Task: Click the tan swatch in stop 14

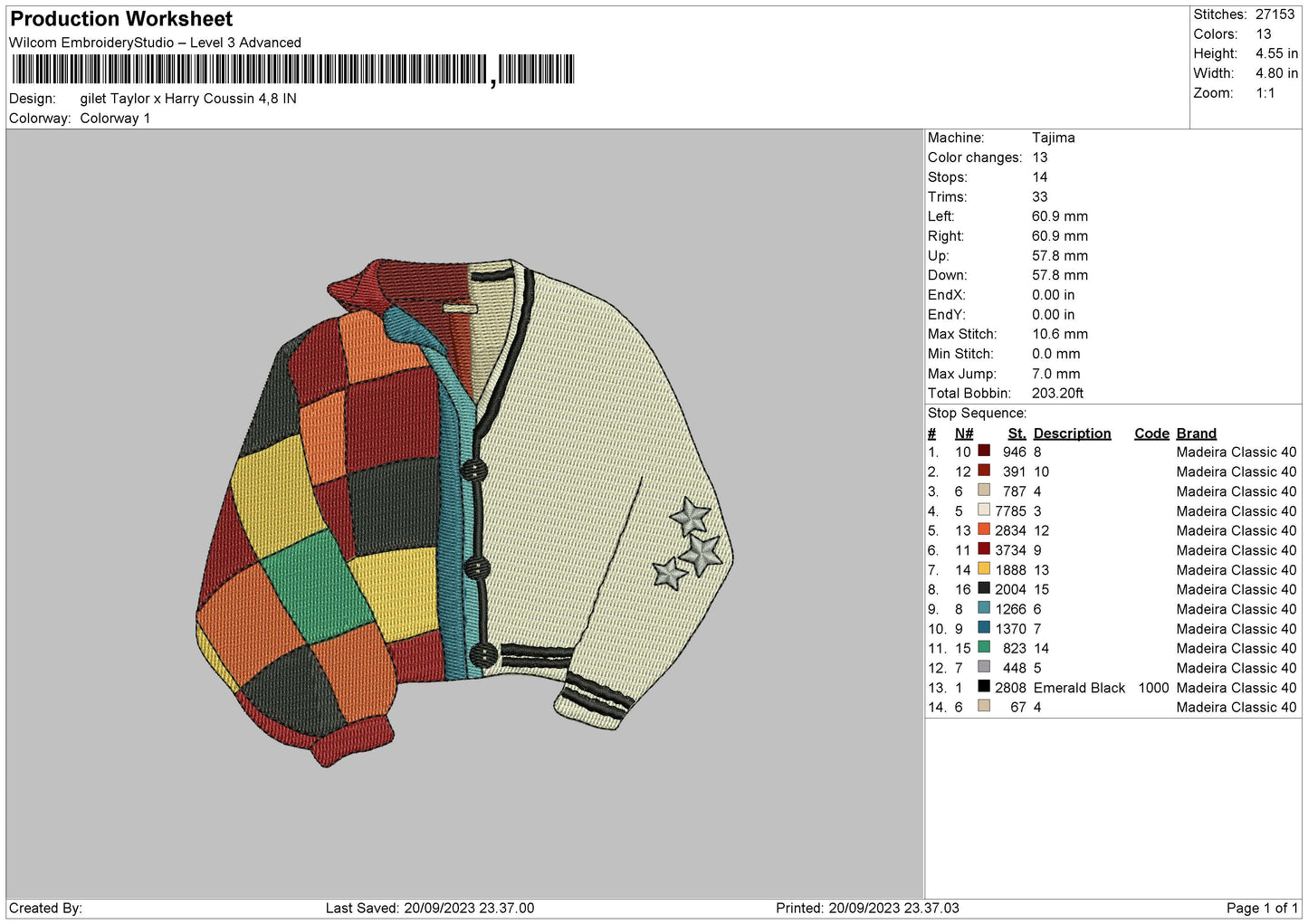Action: click(984, 706)
